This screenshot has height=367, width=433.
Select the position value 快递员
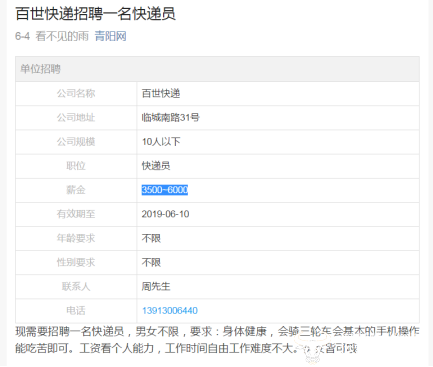(x=156, y=166)
